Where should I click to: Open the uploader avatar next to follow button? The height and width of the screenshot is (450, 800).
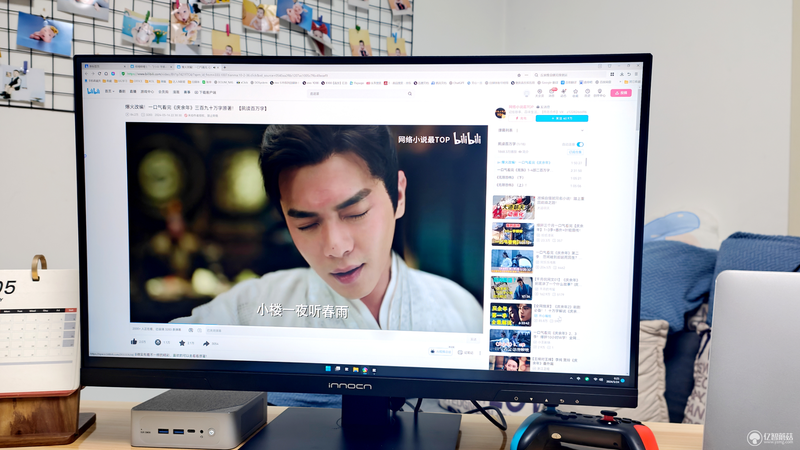click(500, 113)
